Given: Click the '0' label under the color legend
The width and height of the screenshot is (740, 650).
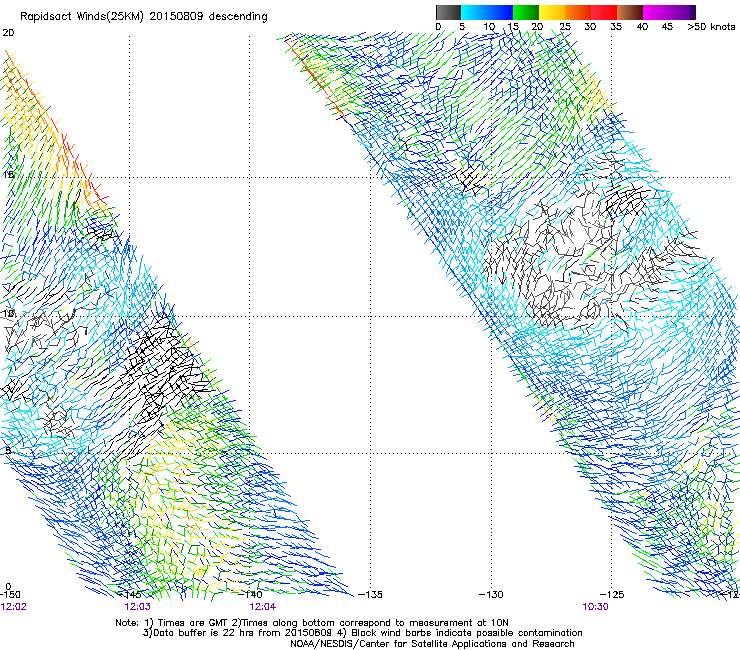Looking at the screenshot, I should click(438, 27).
